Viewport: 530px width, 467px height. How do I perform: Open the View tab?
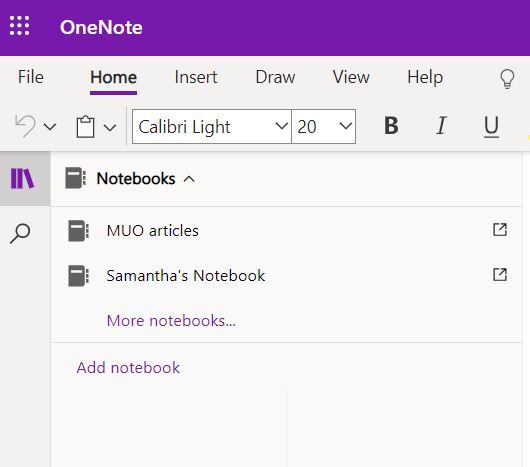(351, 77)
